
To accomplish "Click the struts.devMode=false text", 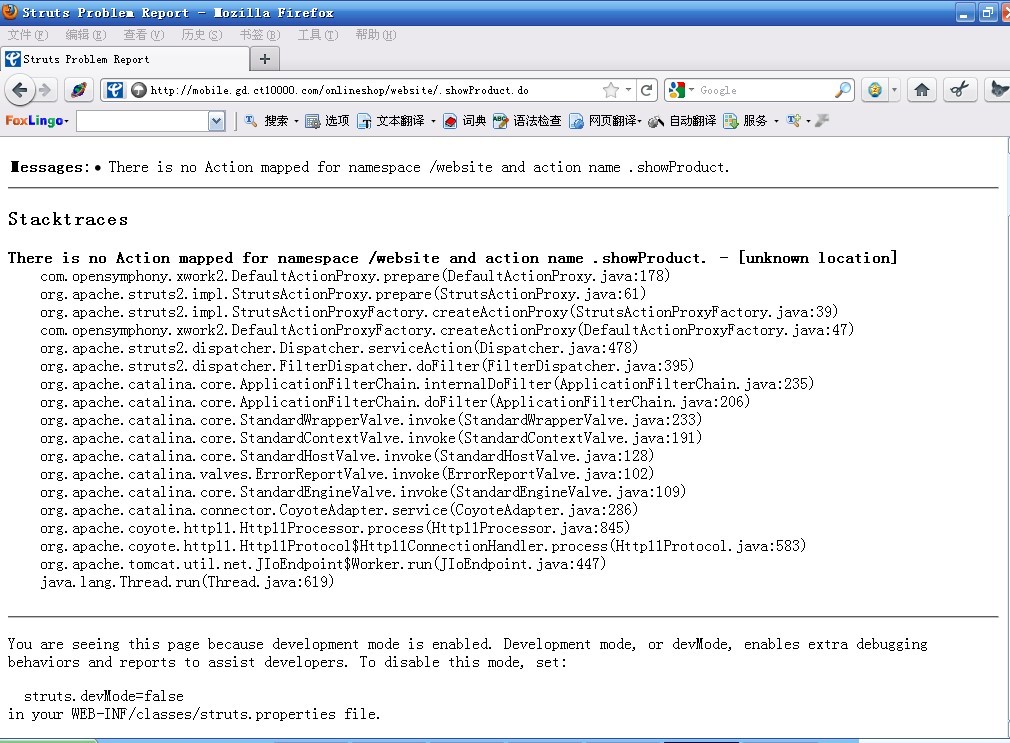I will (x=104, y=696).
